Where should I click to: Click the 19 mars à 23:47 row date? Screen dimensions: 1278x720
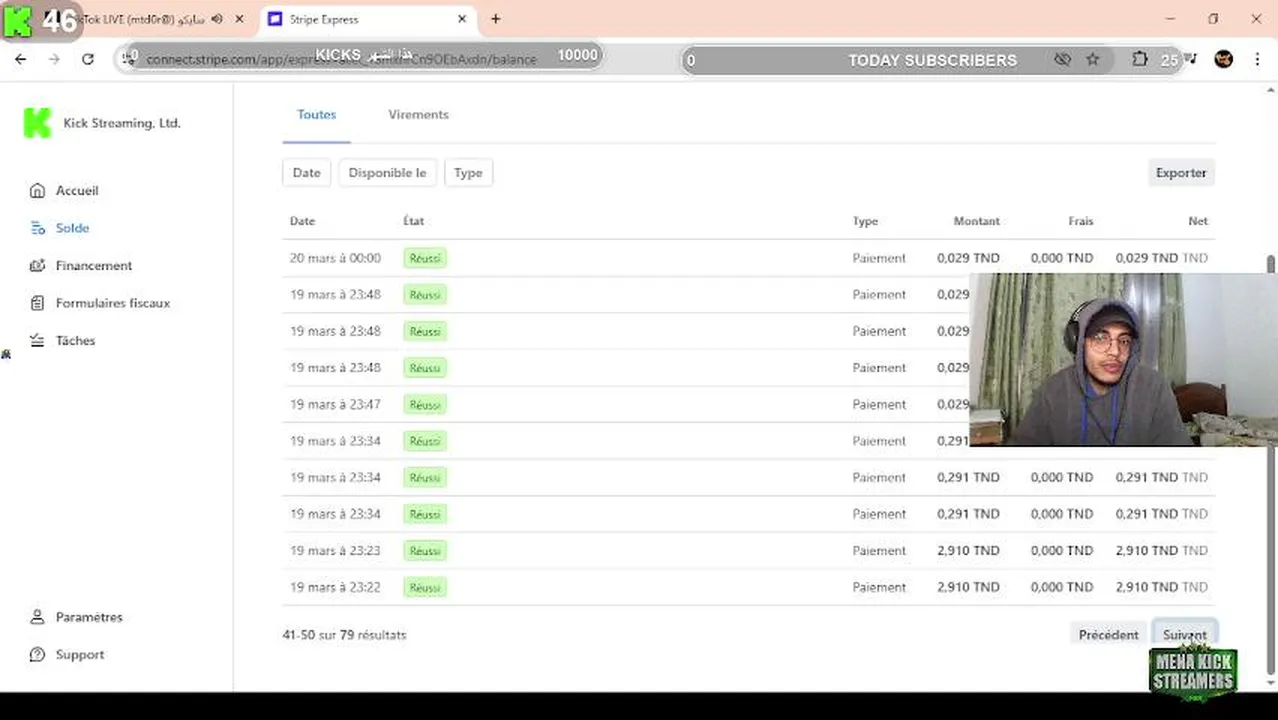(335, 404)
